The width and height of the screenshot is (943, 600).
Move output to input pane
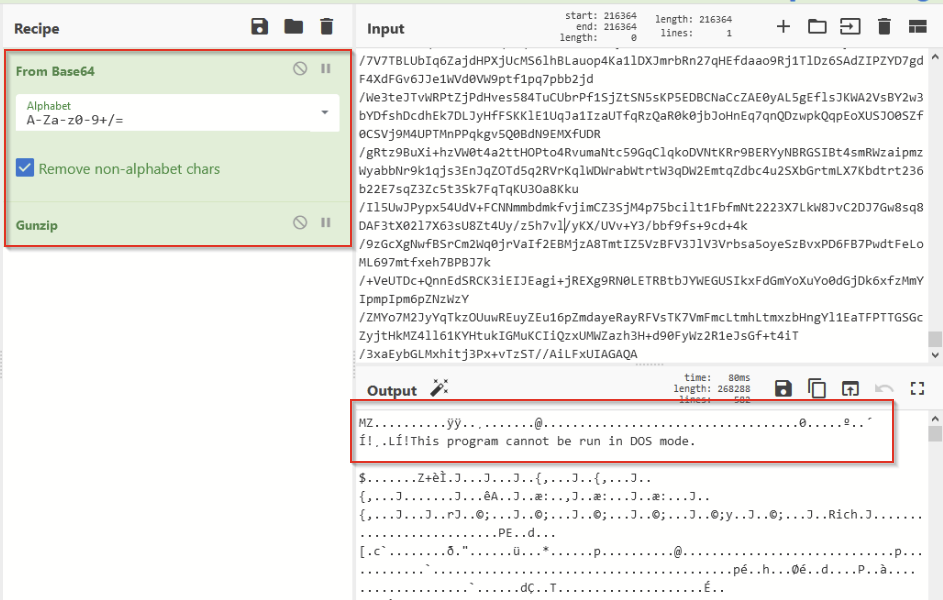tap(850, 389)
